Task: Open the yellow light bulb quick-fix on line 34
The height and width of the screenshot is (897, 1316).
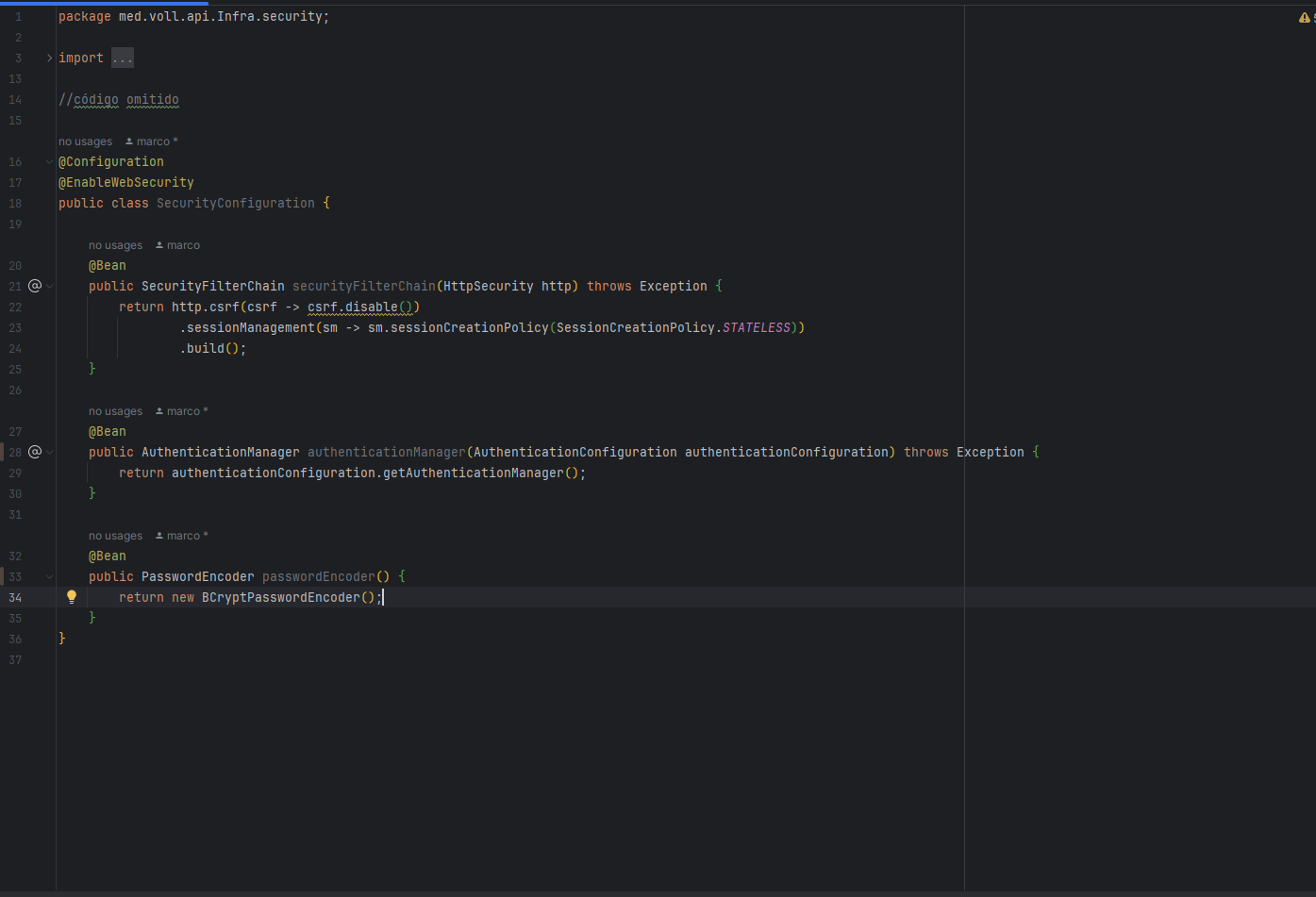Action: click(71, 596)
